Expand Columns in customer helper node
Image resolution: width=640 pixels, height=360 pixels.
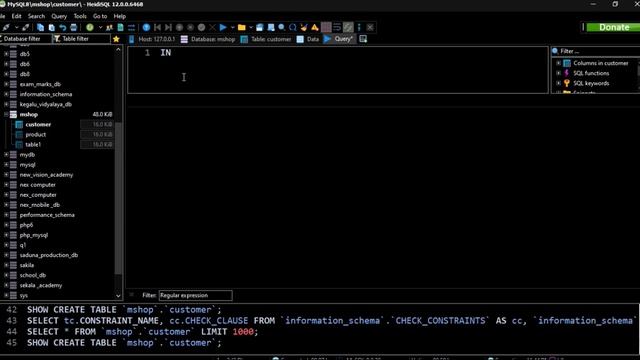[x=558, y=63]
